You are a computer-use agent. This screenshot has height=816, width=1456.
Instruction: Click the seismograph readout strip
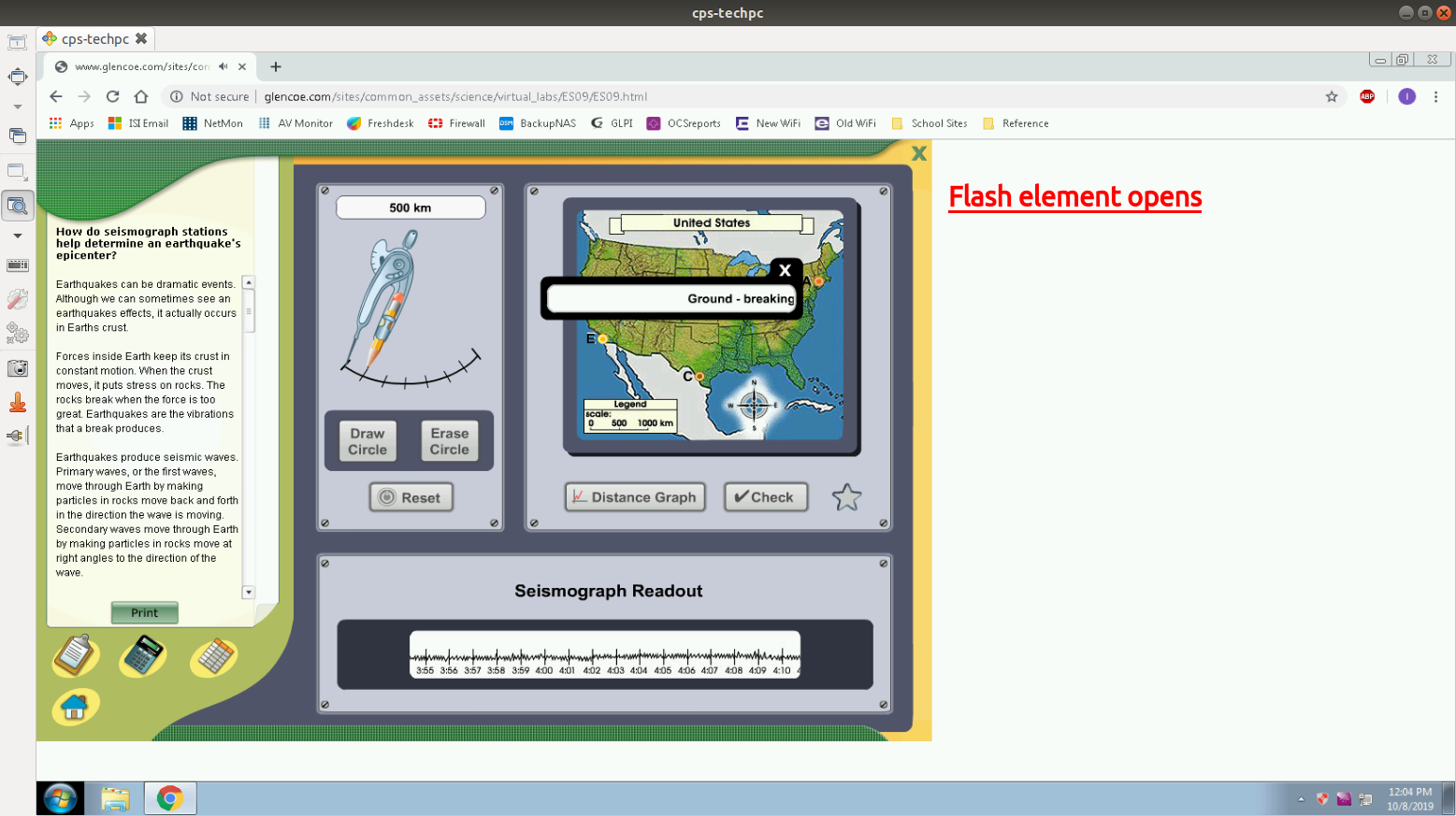[x=605, y=654]
